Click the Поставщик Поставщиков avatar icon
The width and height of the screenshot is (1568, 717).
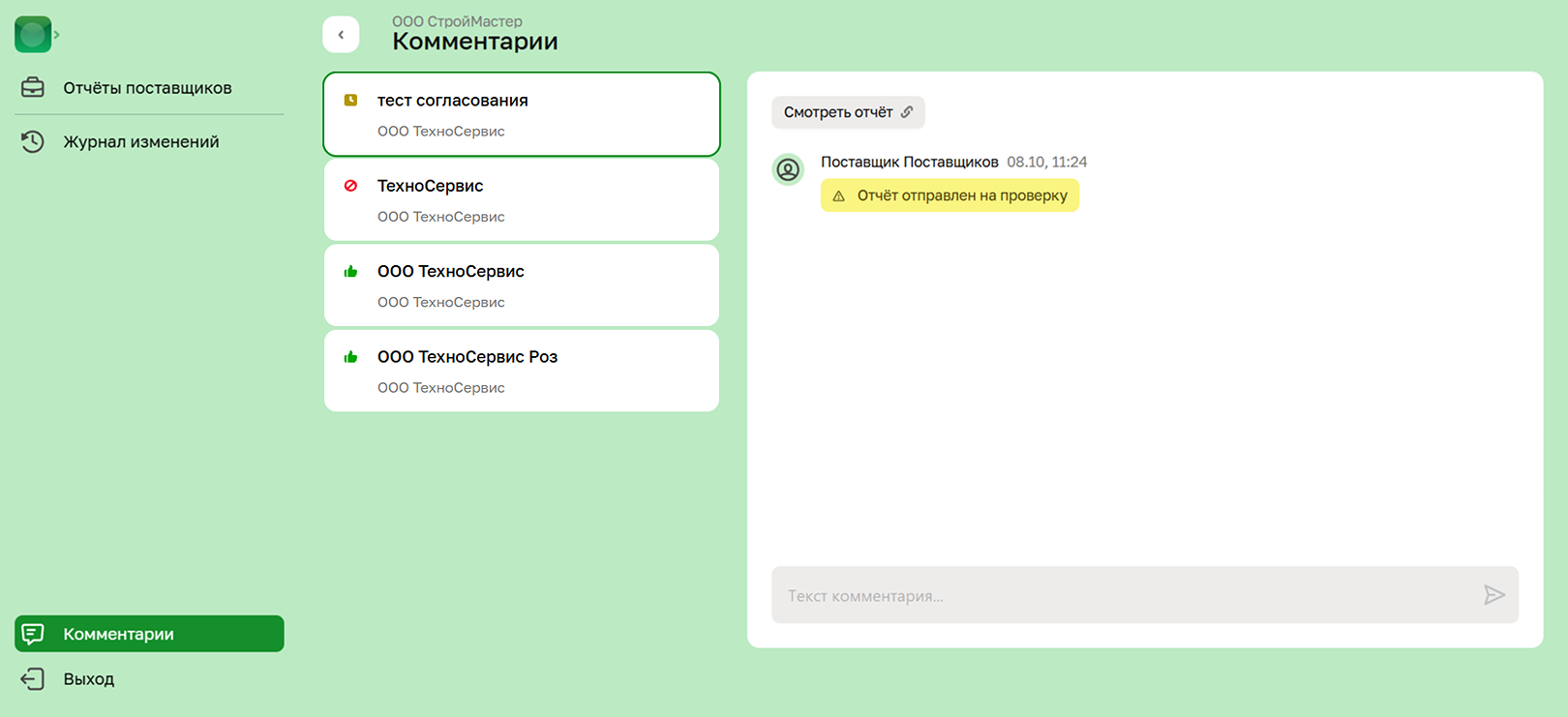pyautogui.click(x=789, y=170)
